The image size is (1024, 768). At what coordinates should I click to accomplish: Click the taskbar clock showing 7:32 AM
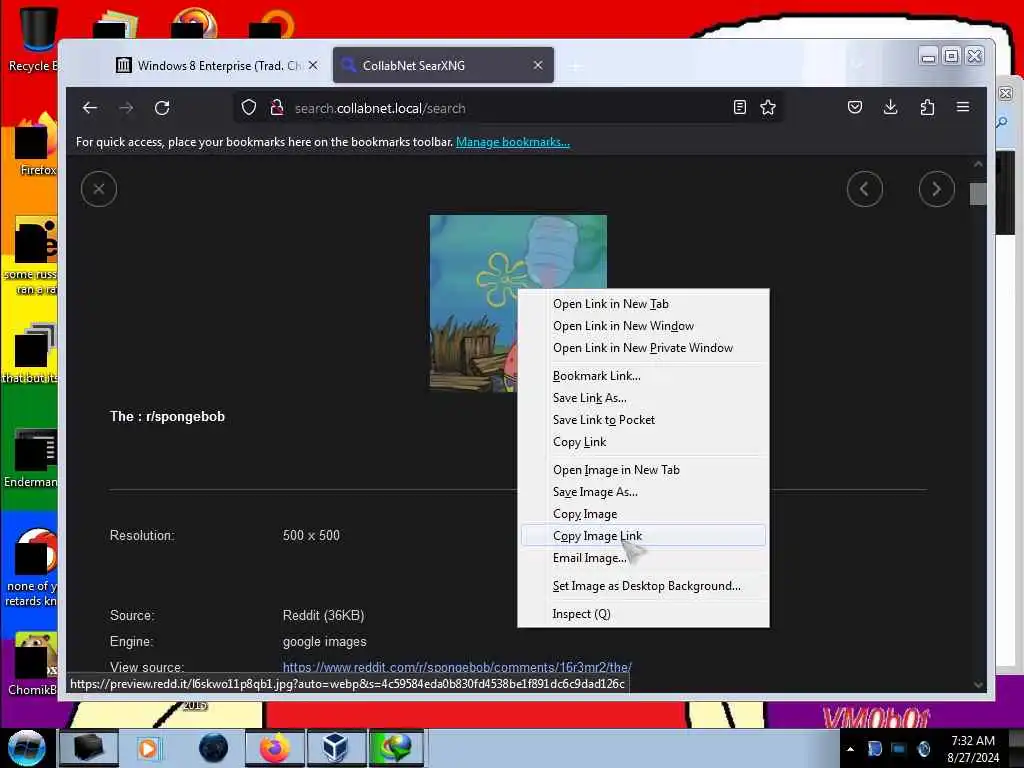point(972,749)
